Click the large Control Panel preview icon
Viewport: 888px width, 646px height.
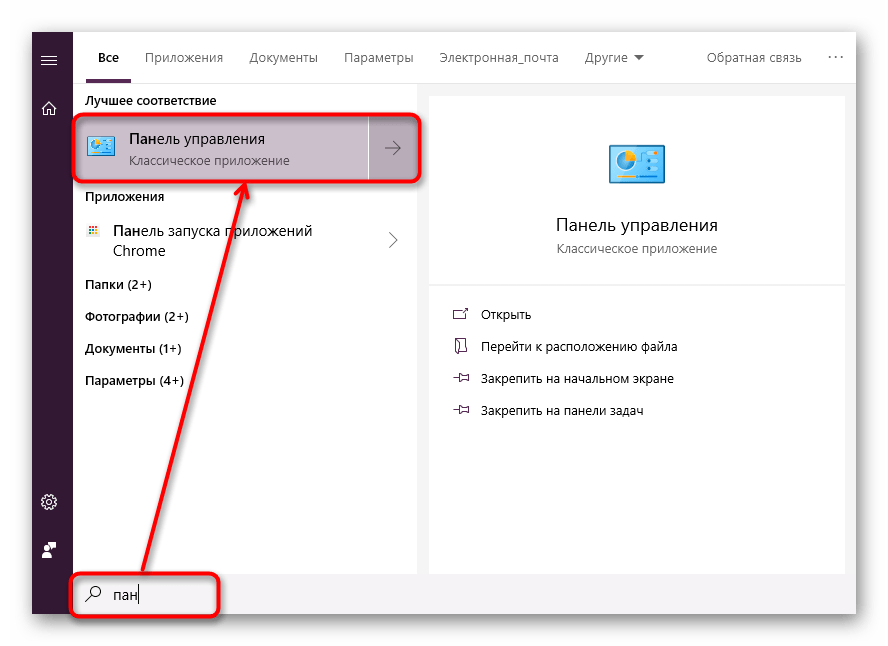[636, 164]
